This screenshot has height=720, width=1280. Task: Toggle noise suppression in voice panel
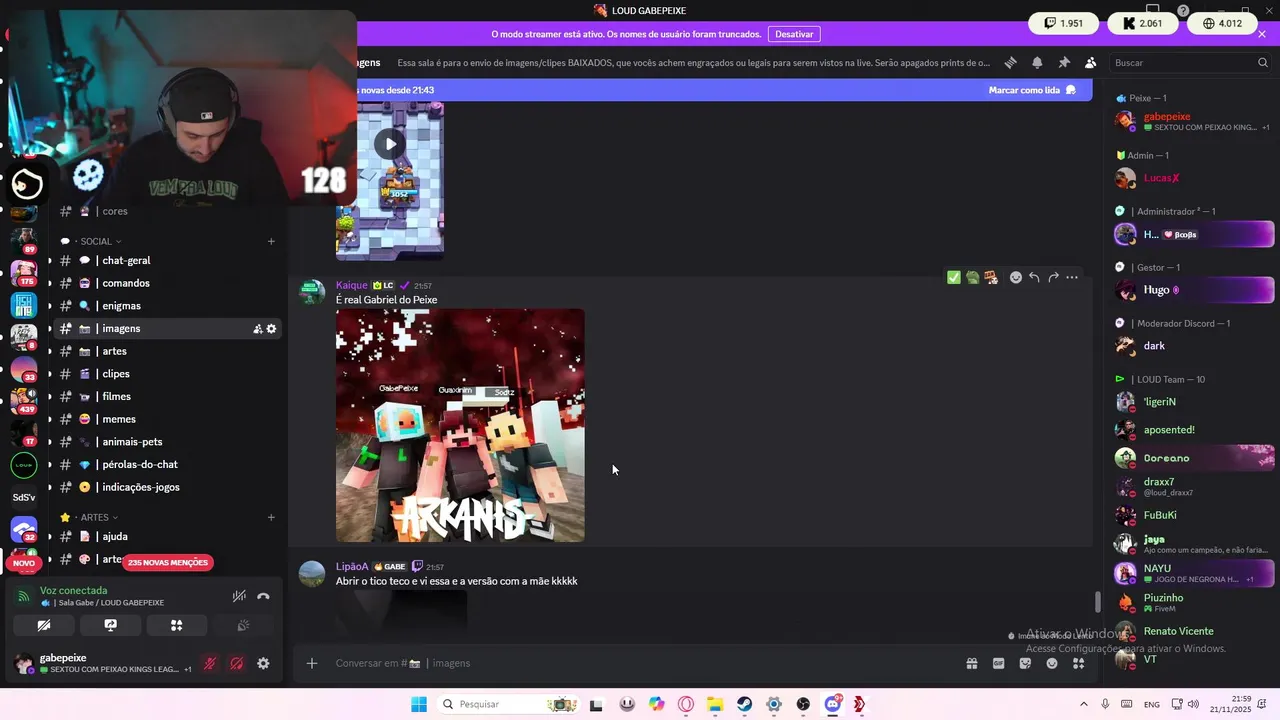[239, 596]
